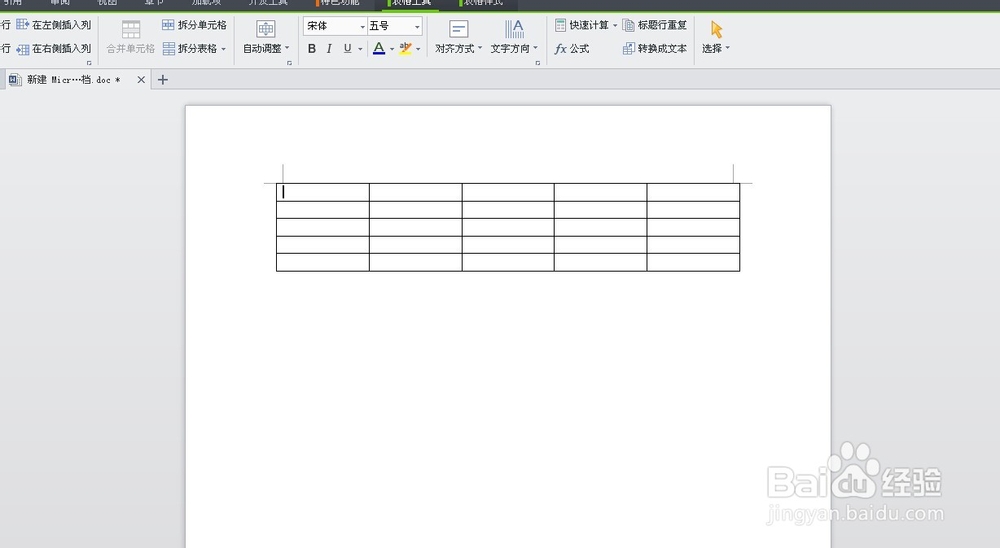Click the bottom-right cell of the table
Screen dimensions: 1000x548
tap(693, 262)
